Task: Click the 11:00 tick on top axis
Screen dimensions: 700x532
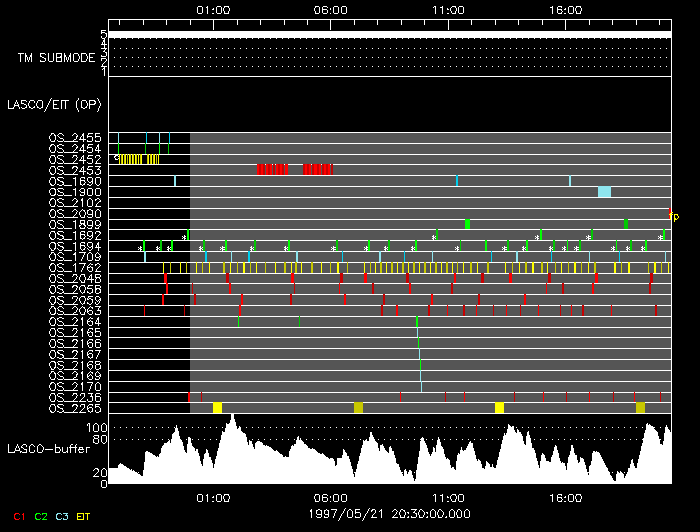Action: pyautogui.click(x=448, y=10)
